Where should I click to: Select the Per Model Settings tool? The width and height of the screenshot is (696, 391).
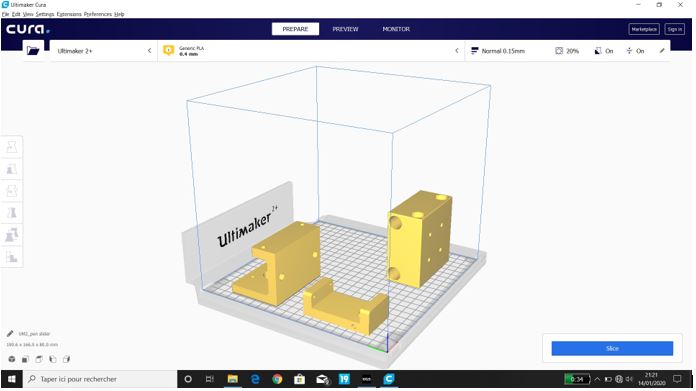tap(12, 235)
